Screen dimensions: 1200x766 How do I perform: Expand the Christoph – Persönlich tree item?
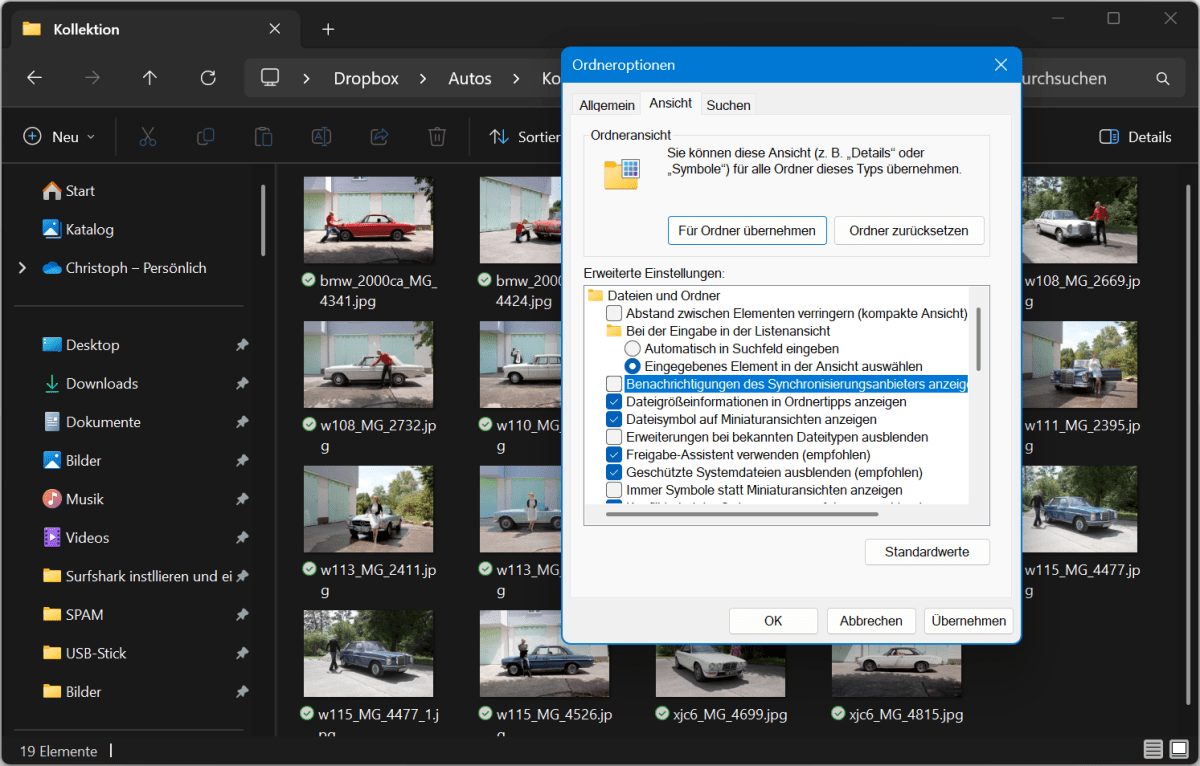[x=22, y=268]
